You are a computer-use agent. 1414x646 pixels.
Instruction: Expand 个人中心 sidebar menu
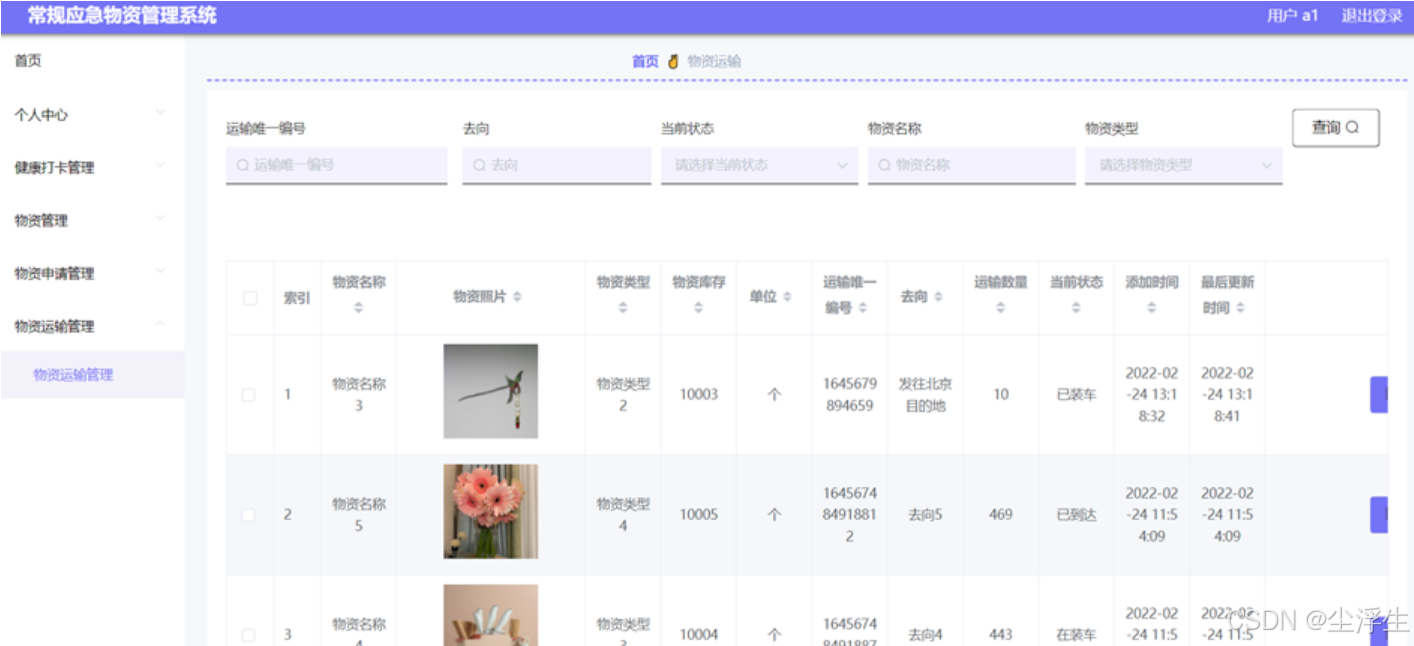92,114
